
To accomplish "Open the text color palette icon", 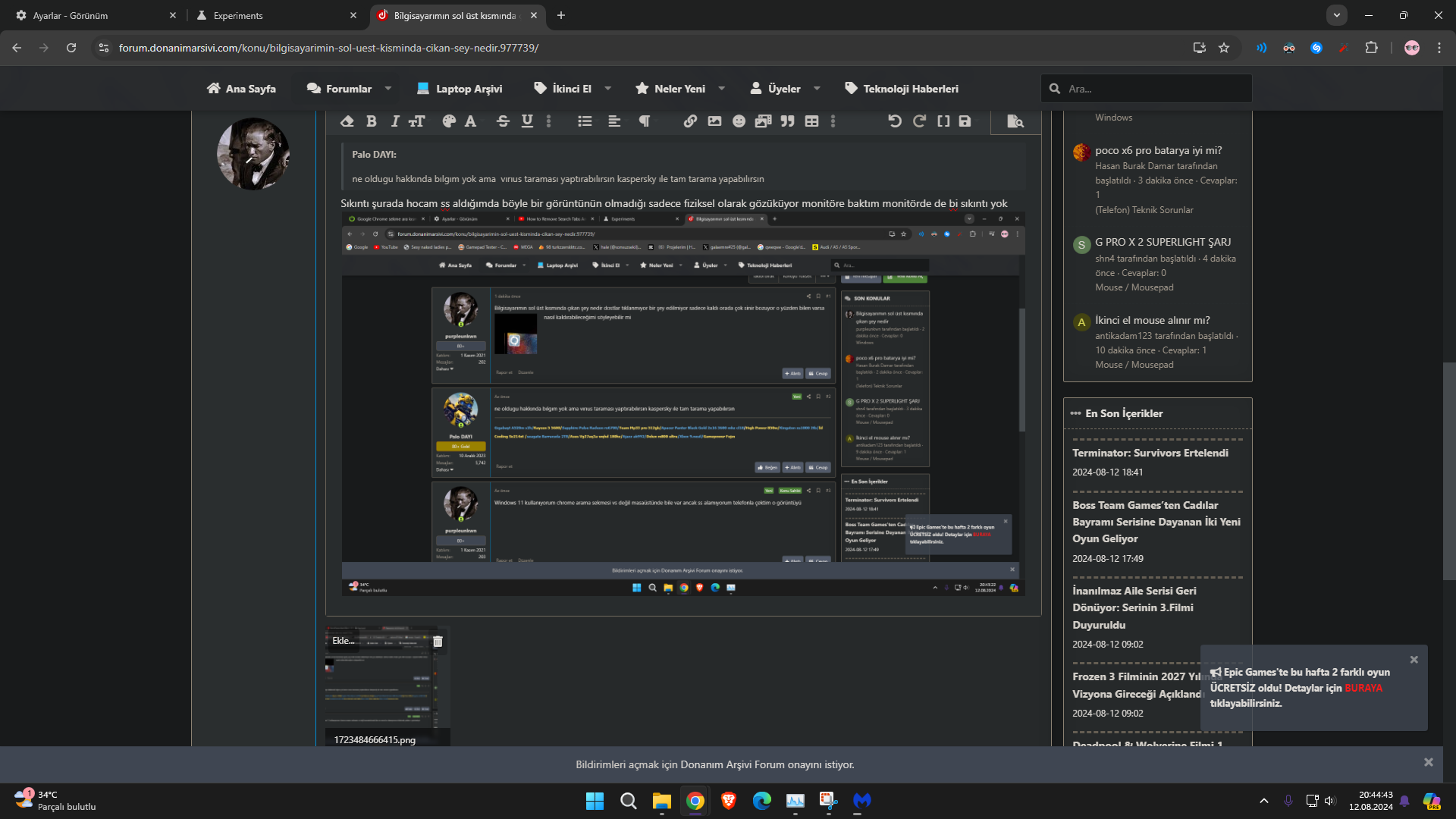I will pos(448,121).
